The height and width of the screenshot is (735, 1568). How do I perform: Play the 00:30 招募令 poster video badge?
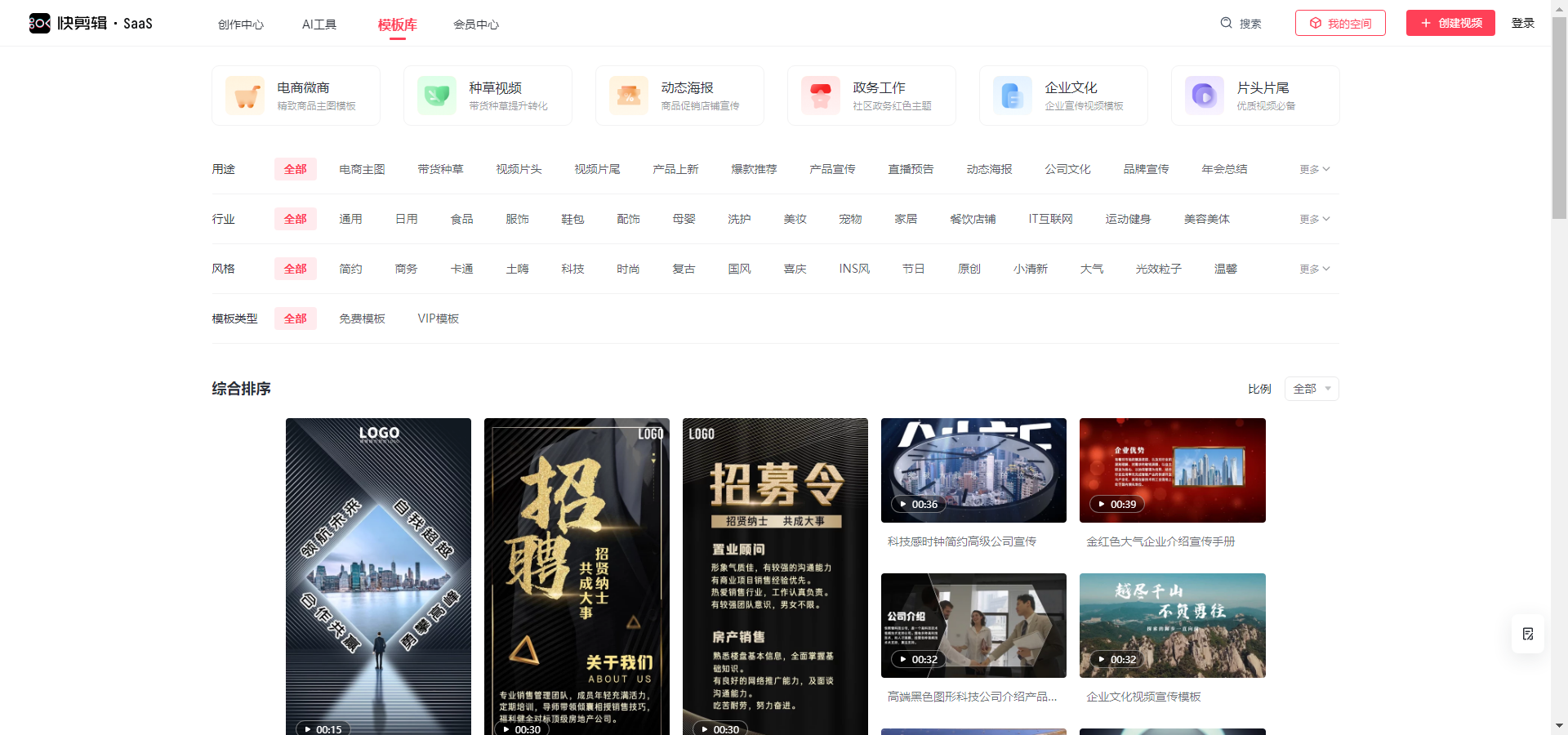(719, 729)
